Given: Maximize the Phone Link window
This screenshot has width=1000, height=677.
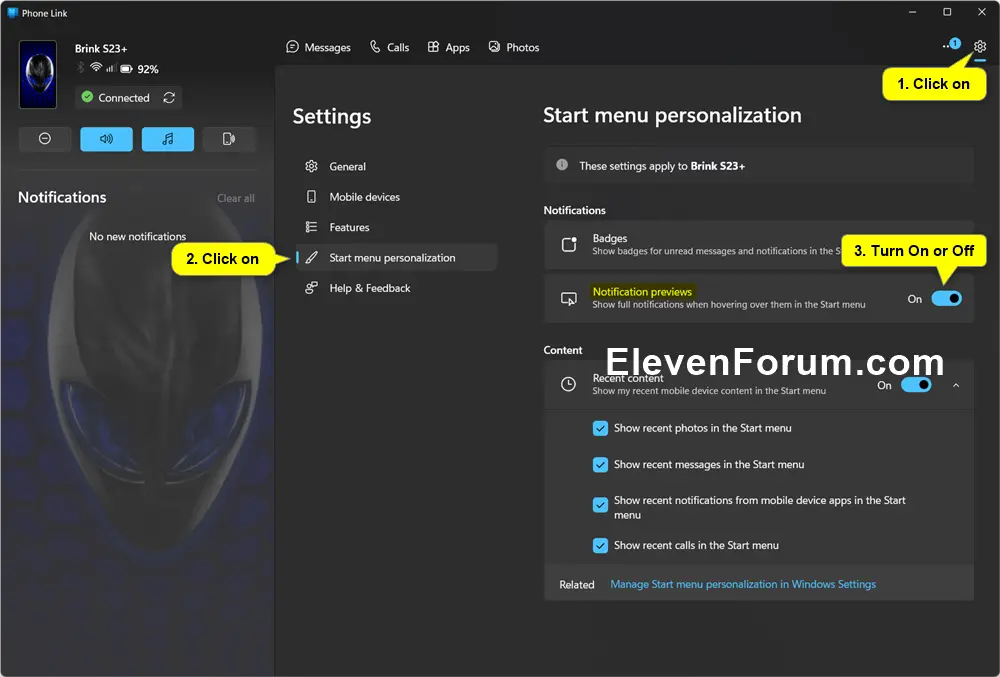Looking at the screenshot, I should click(947, 12).
